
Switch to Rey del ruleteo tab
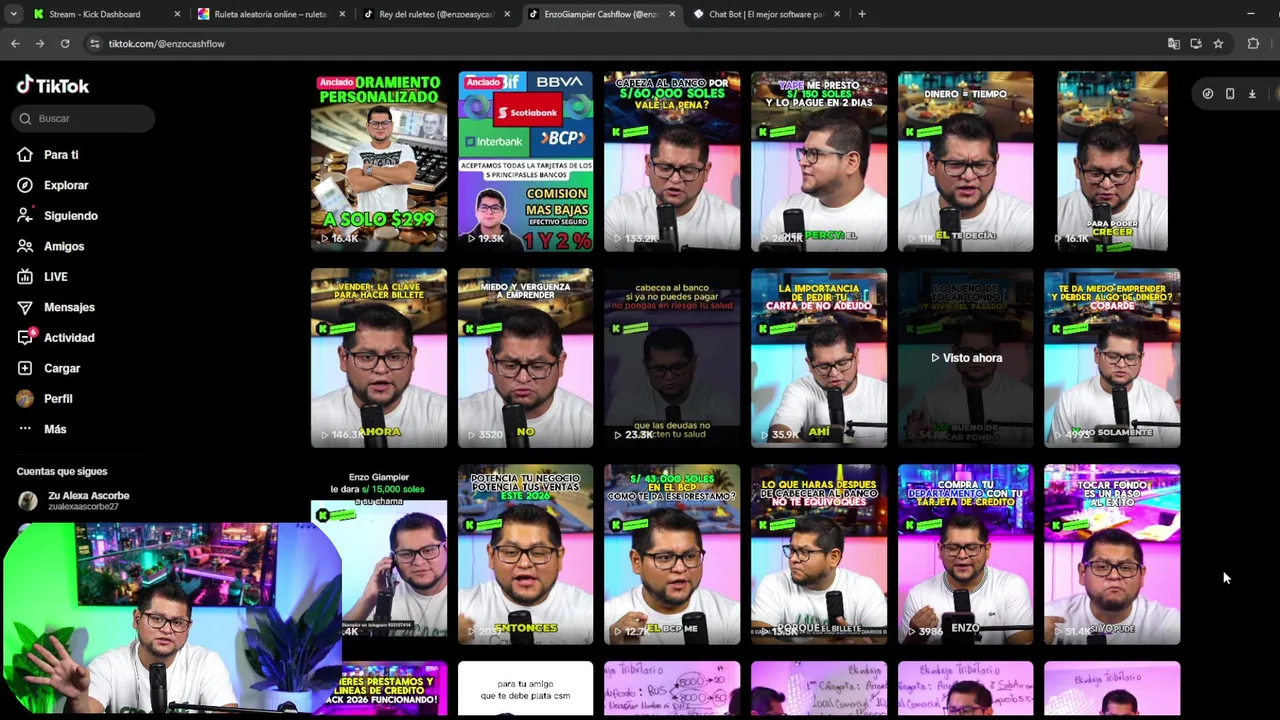(x=436, y=14)
